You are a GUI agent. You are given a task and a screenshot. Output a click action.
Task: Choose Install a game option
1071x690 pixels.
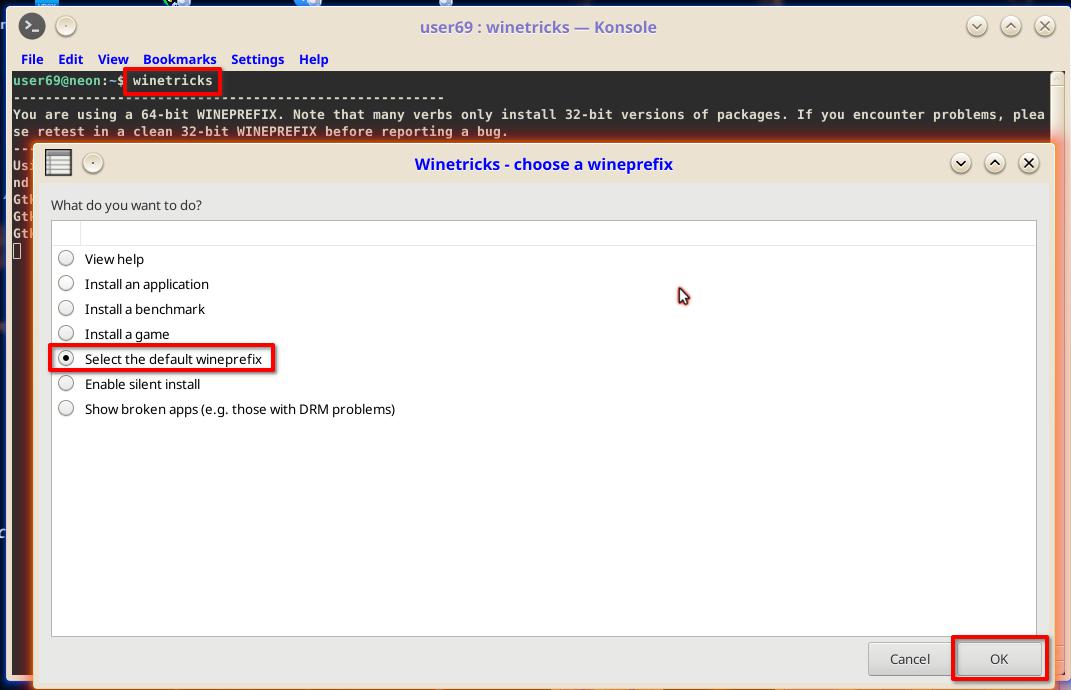tap(66, 333)
